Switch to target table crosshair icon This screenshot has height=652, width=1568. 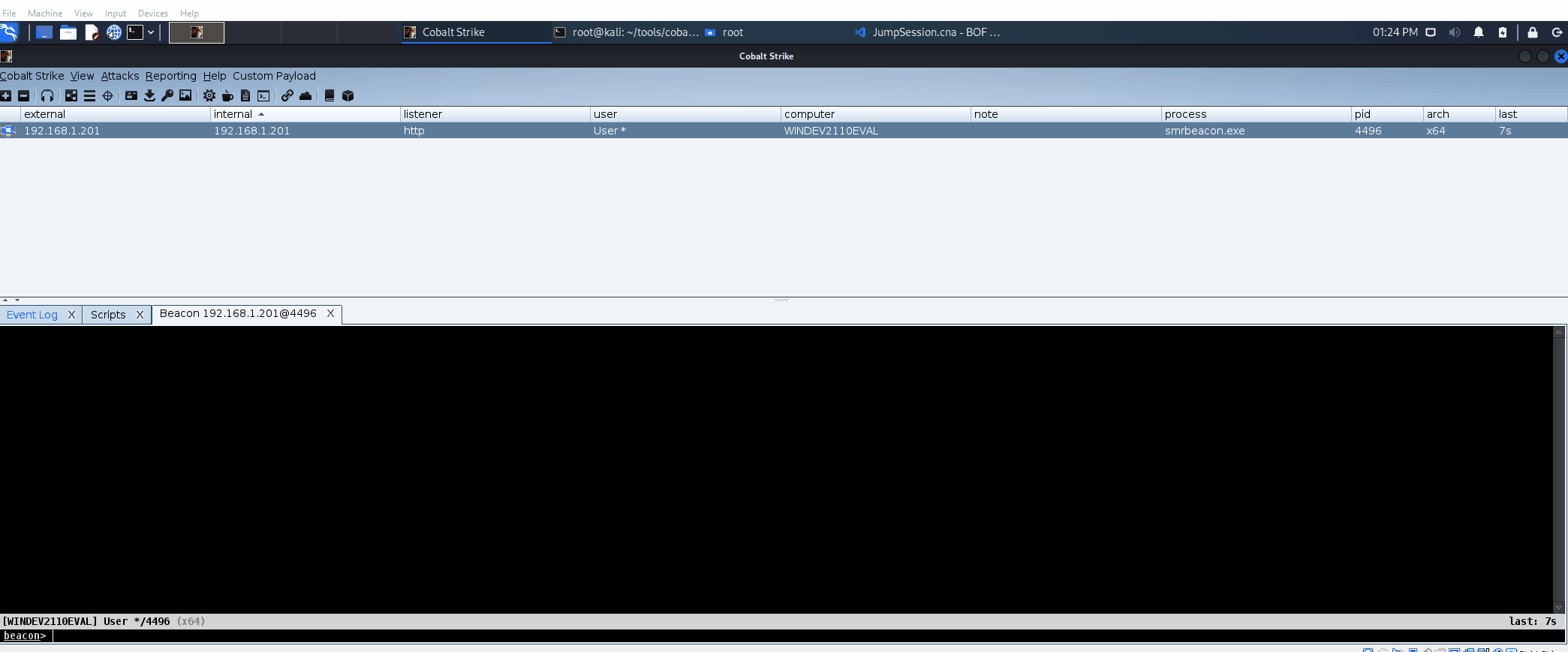(107, 95)
